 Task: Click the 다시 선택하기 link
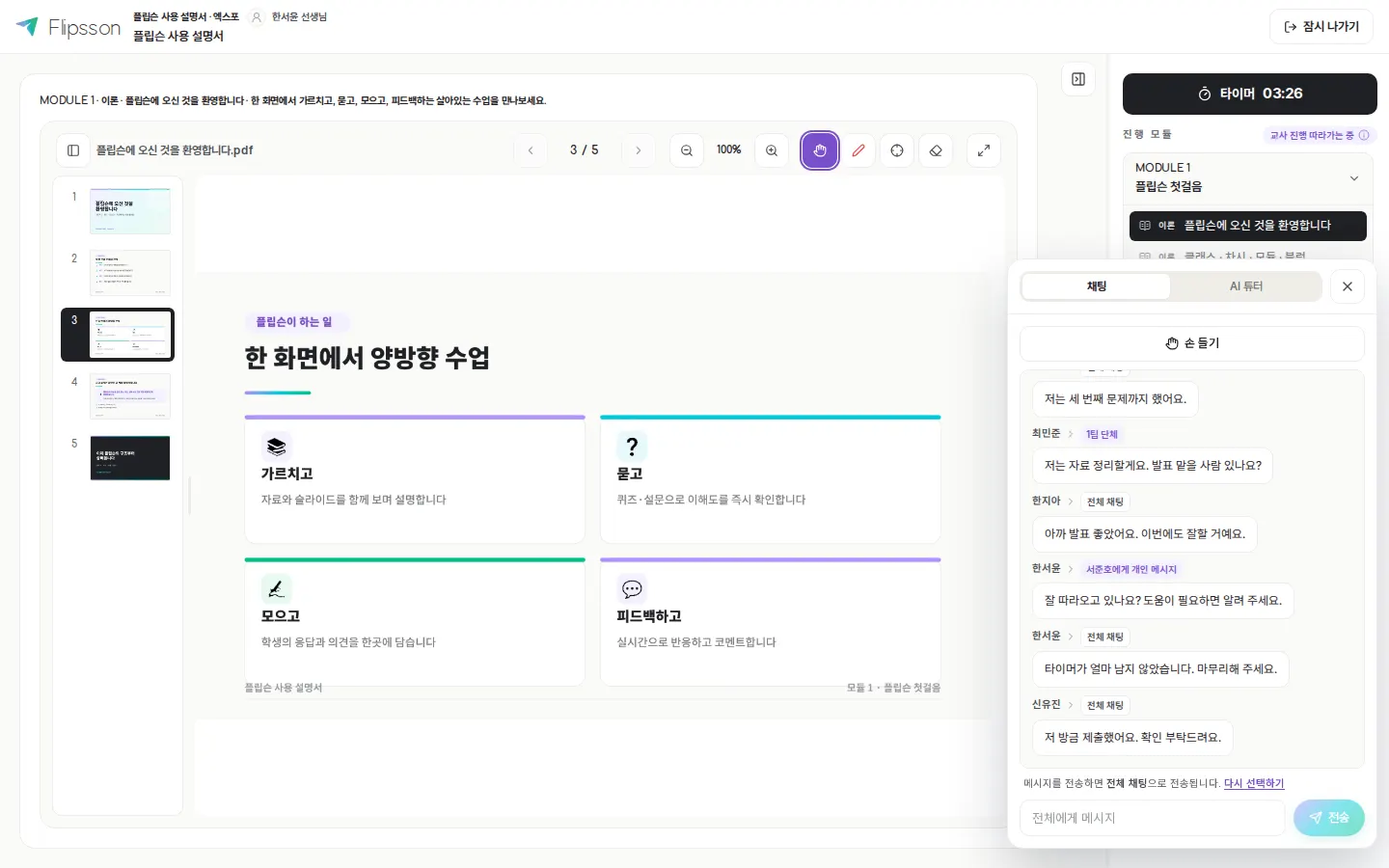[x=1254, y=783]
